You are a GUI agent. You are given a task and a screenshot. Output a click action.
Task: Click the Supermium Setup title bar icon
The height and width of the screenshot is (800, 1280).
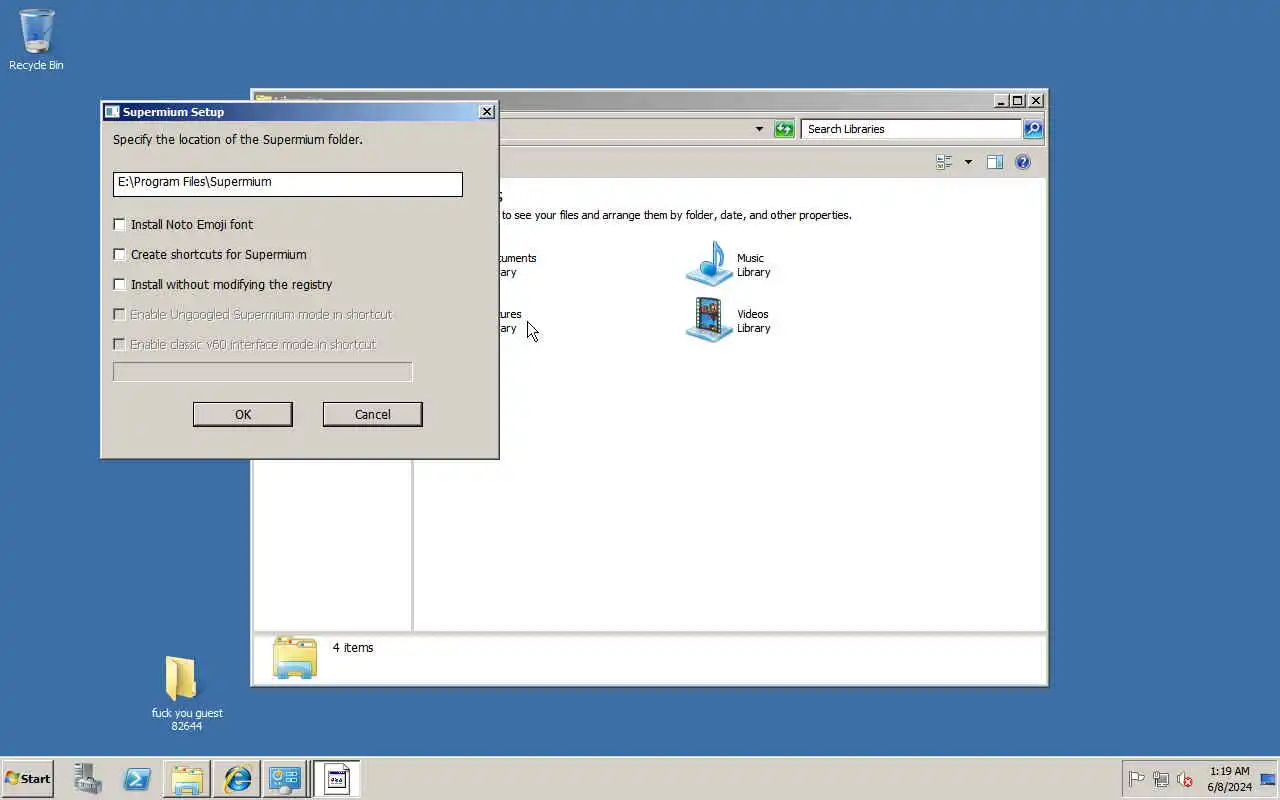tap(112, 112)
